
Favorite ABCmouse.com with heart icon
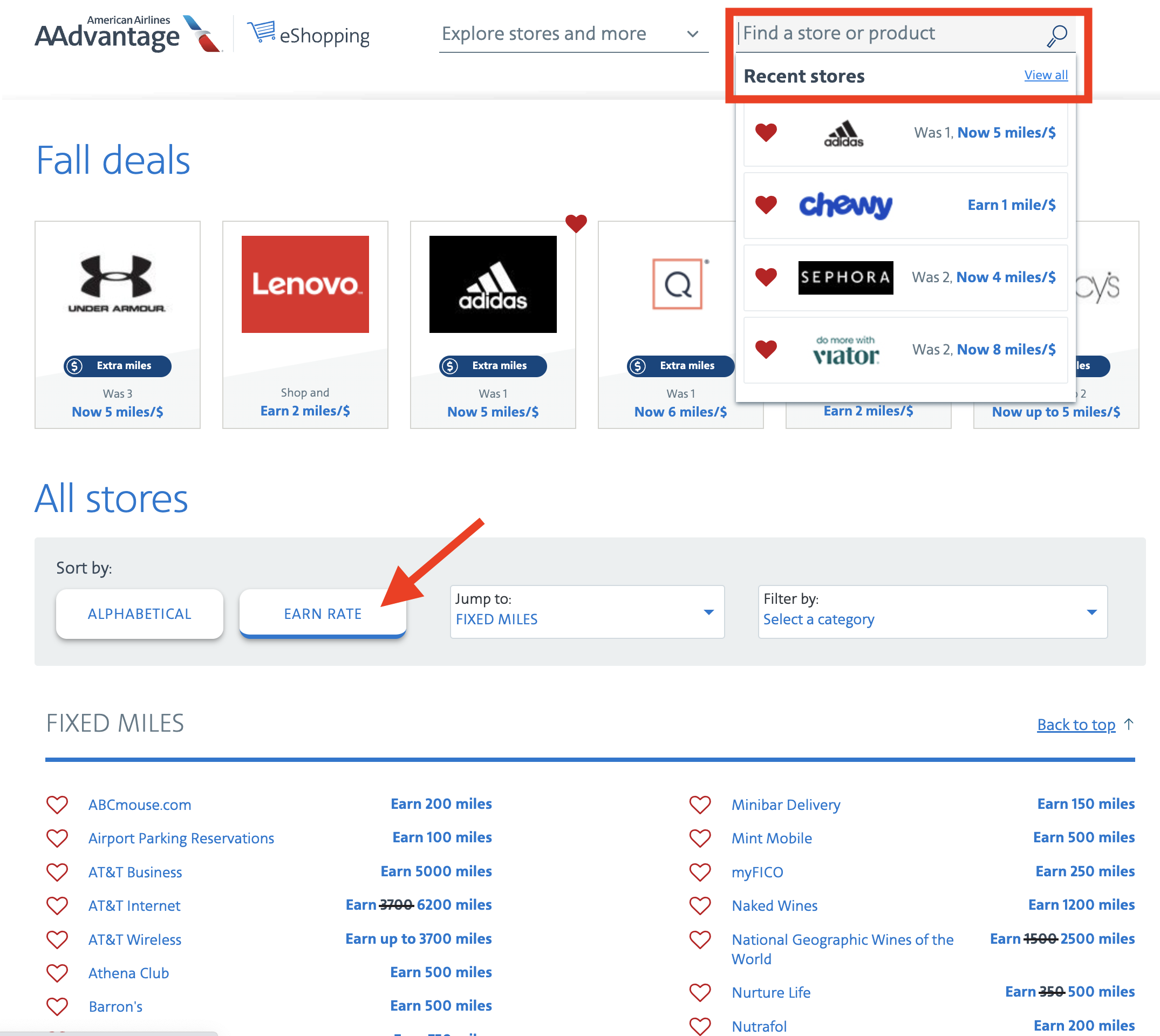[x=57, y=805]
